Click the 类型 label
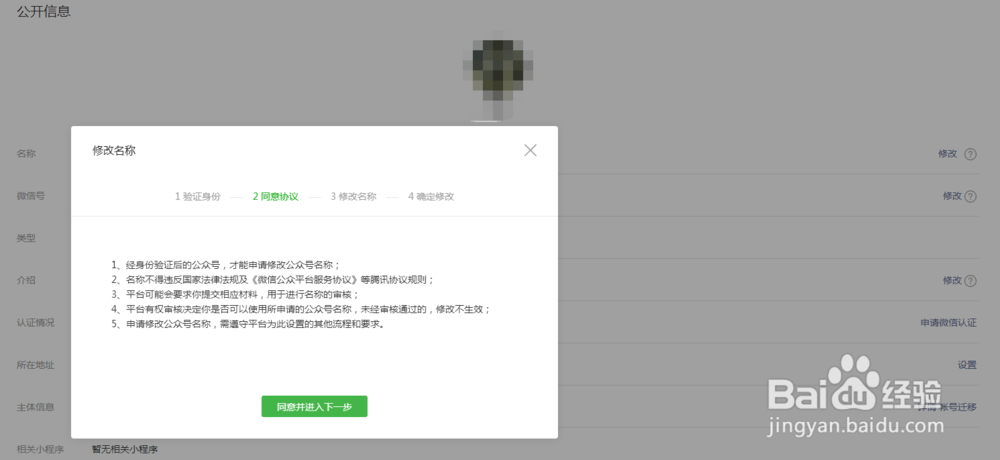 [x=26, y=238]
